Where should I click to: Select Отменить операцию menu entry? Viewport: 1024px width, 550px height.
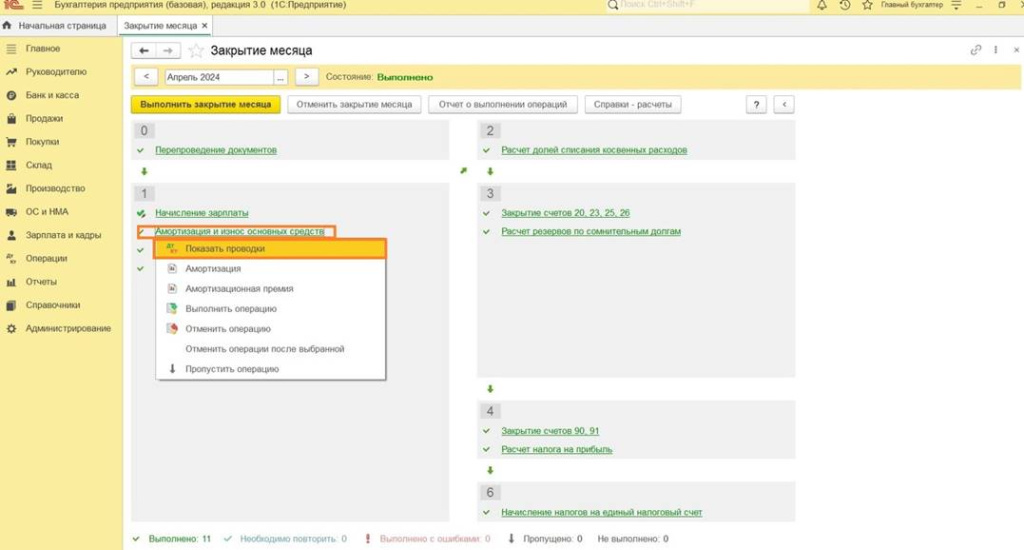pyautogui.click(x=227, y=329)
